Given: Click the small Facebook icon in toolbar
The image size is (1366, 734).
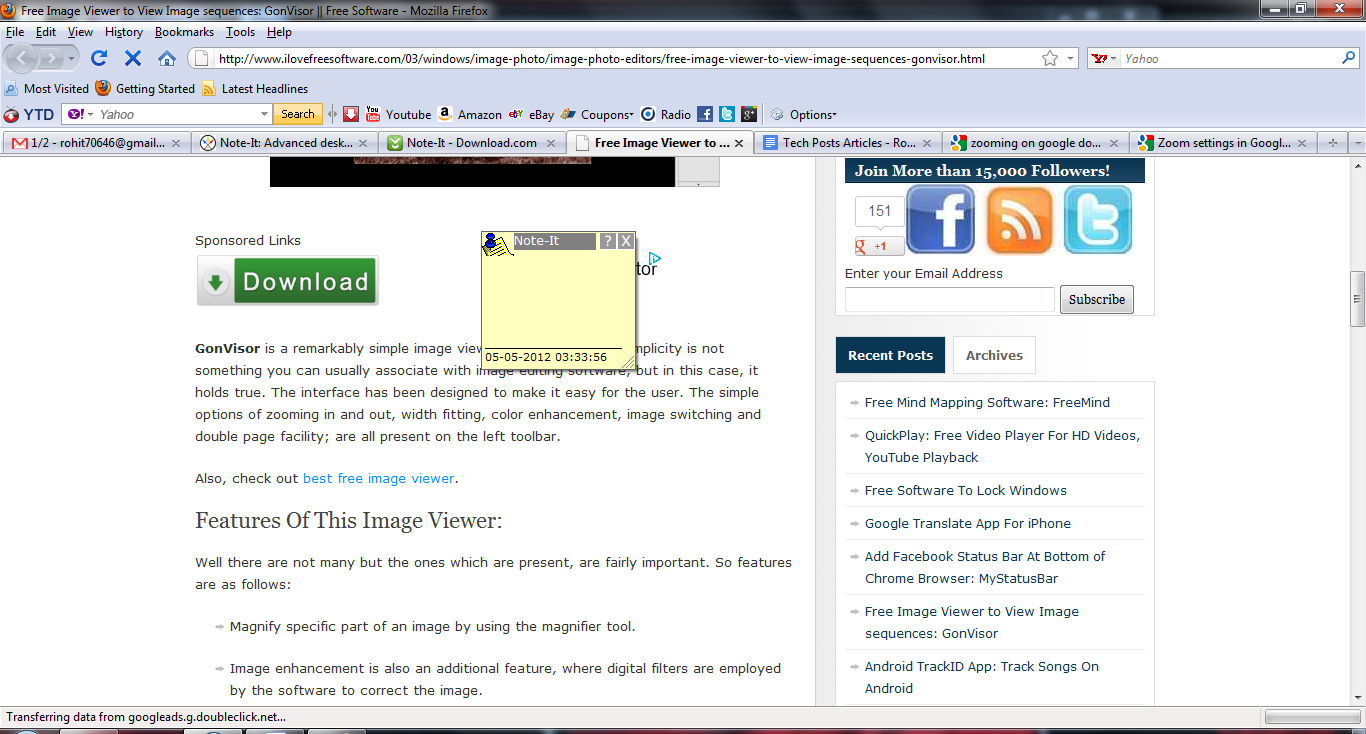Looking at the screenshot, I should click(705, 114).
